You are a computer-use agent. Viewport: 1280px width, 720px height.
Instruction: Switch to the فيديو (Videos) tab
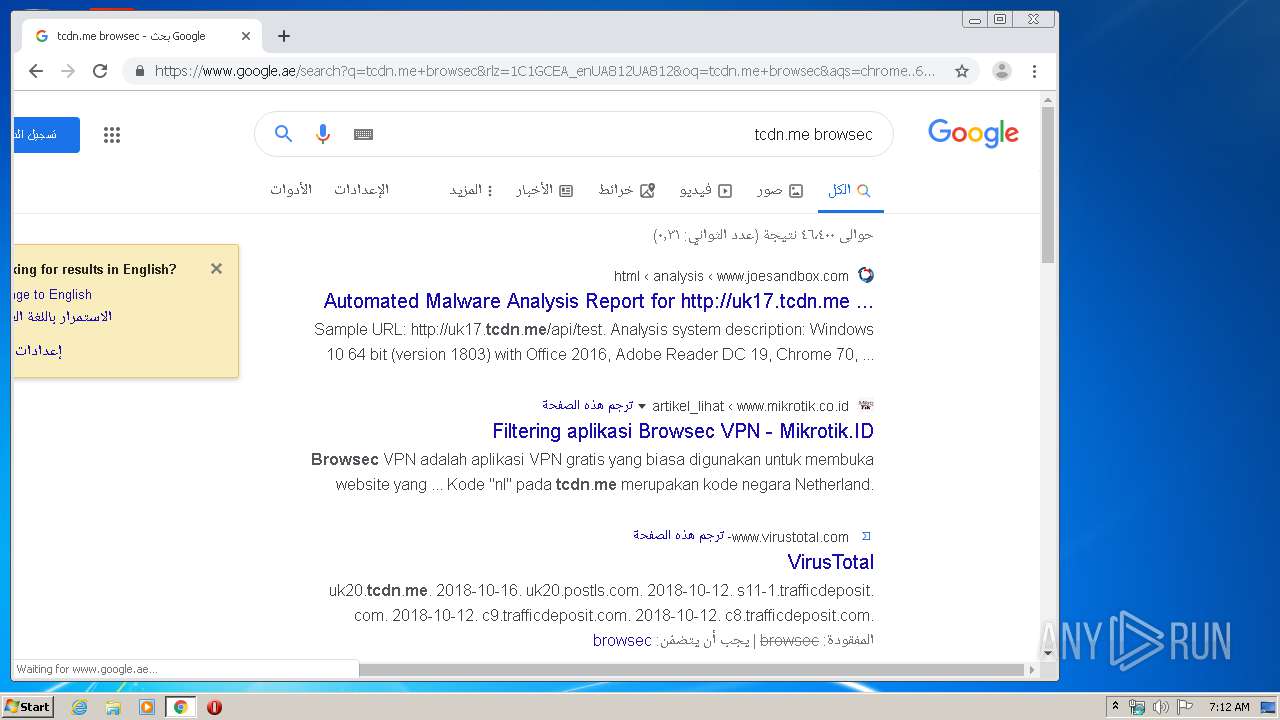(x=706, y=190)
